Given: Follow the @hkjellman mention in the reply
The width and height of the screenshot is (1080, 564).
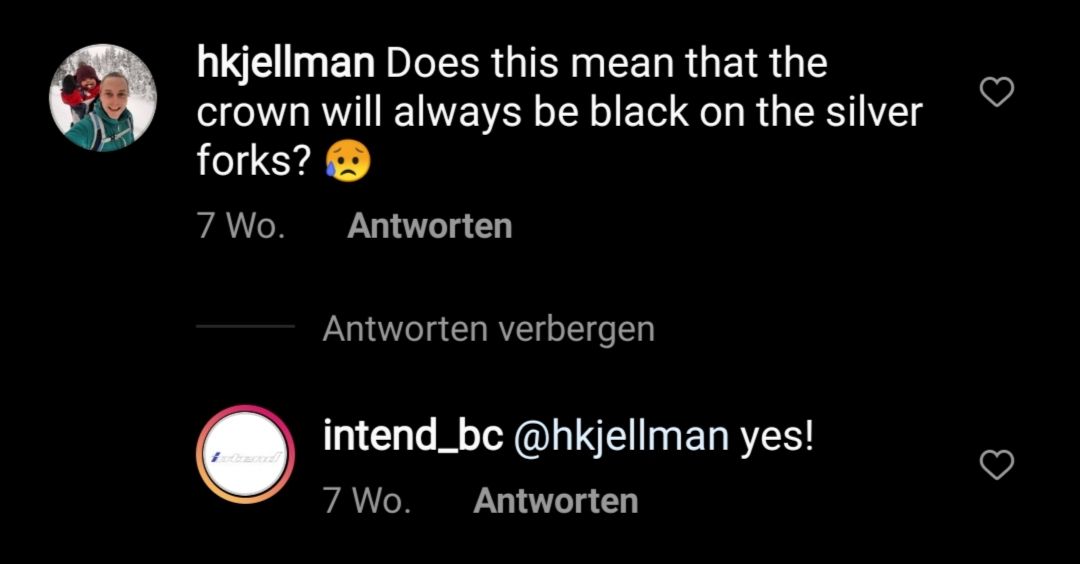Looking at the screenshot, I should (x=620, y=437).
